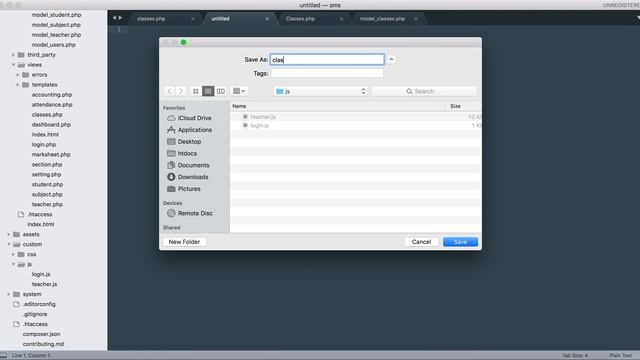
Task: Open the js folder location popup
Action: [x=321, y=91]
